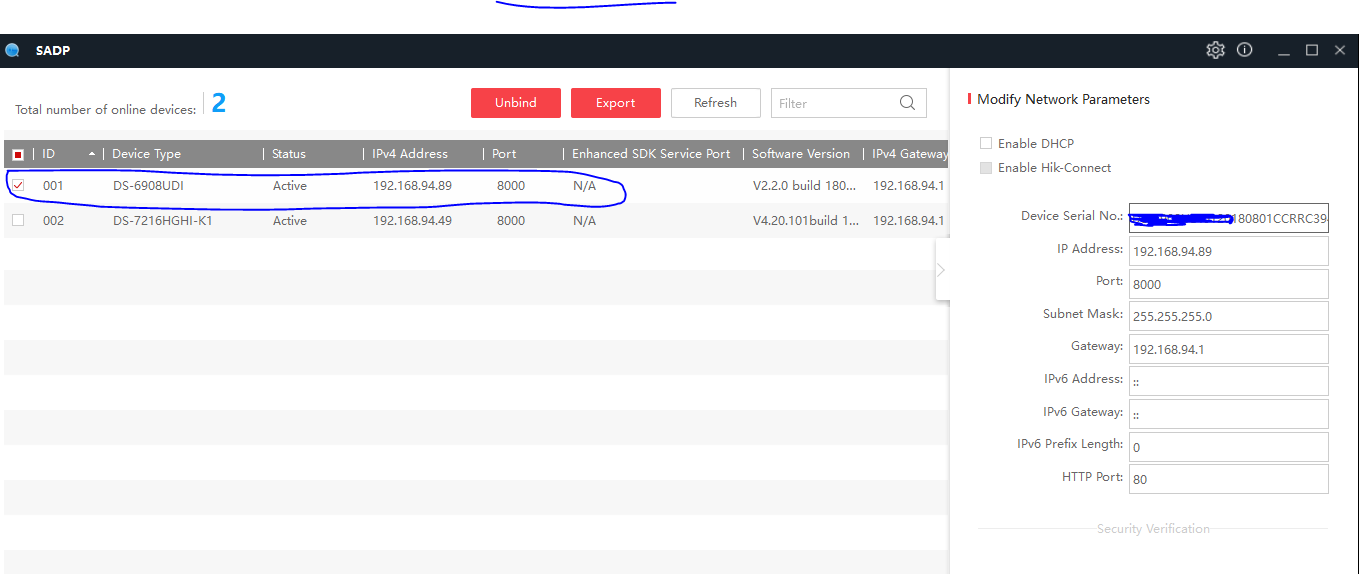This screenshot has height=574, width=1359.
Task: Uncheck device 001 DS-6908UDI checkbox
Action: click(18, 186)
